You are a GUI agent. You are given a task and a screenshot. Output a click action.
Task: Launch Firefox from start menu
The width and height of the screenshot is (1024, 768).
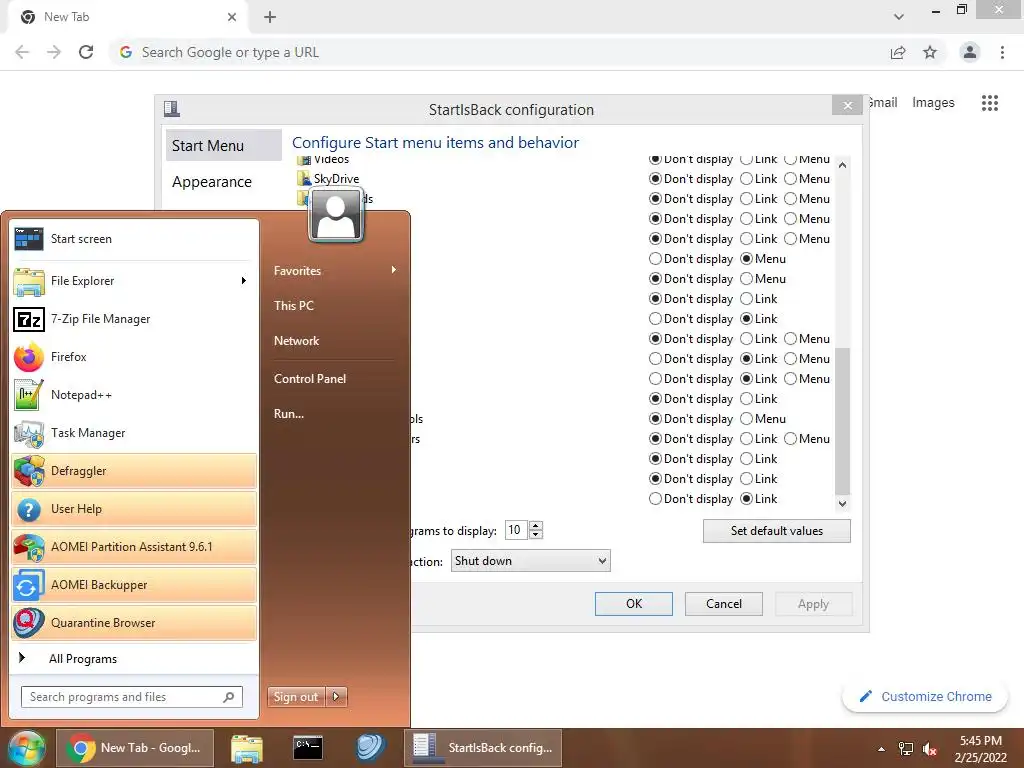click(134, 357)
